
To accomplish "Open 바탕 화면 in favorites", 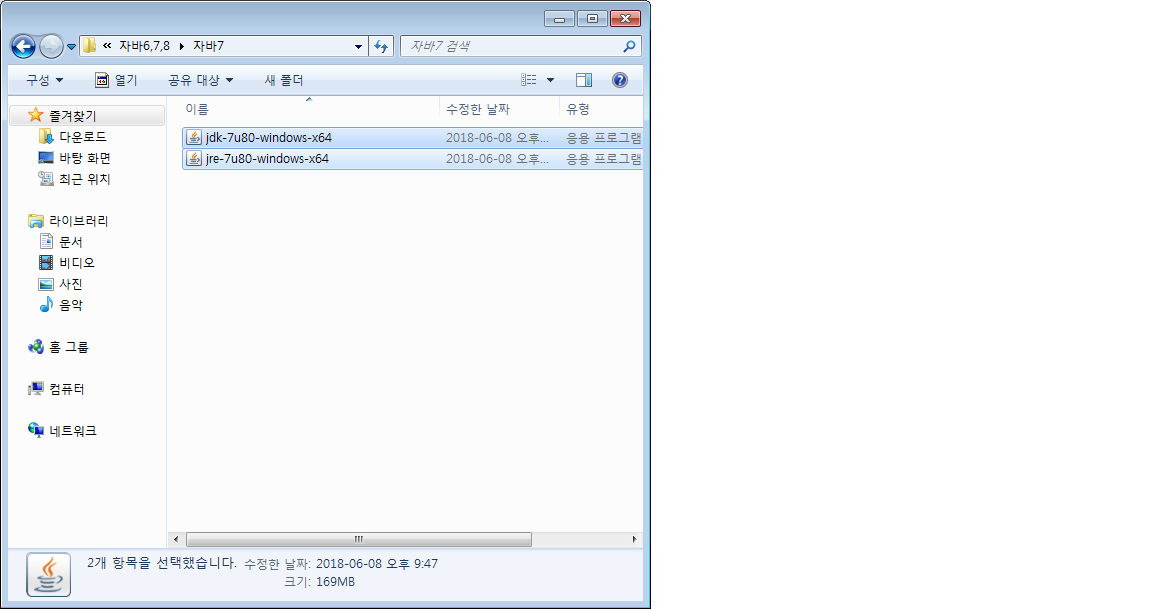I will (84, 158).
